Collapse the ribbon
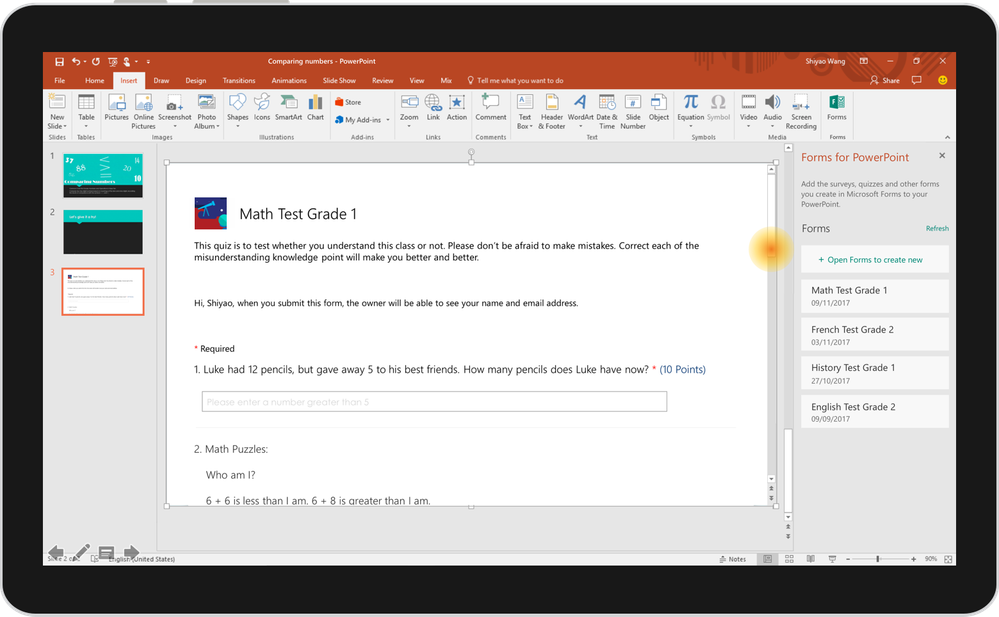The width and height of the screenshot is (999, 617). [947, 137]
